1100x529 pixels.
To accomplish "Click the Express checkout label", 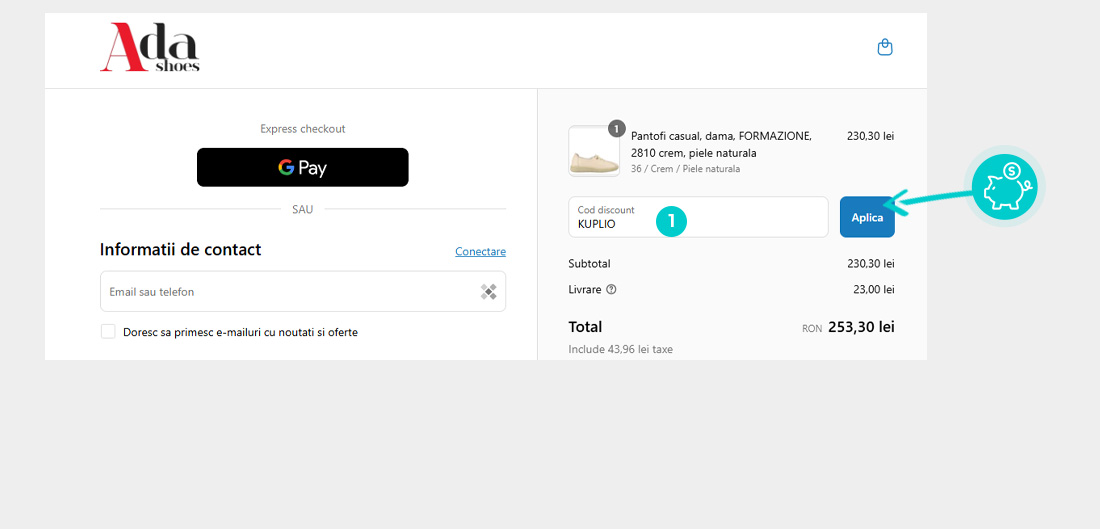I will click(x=302, y=129).
